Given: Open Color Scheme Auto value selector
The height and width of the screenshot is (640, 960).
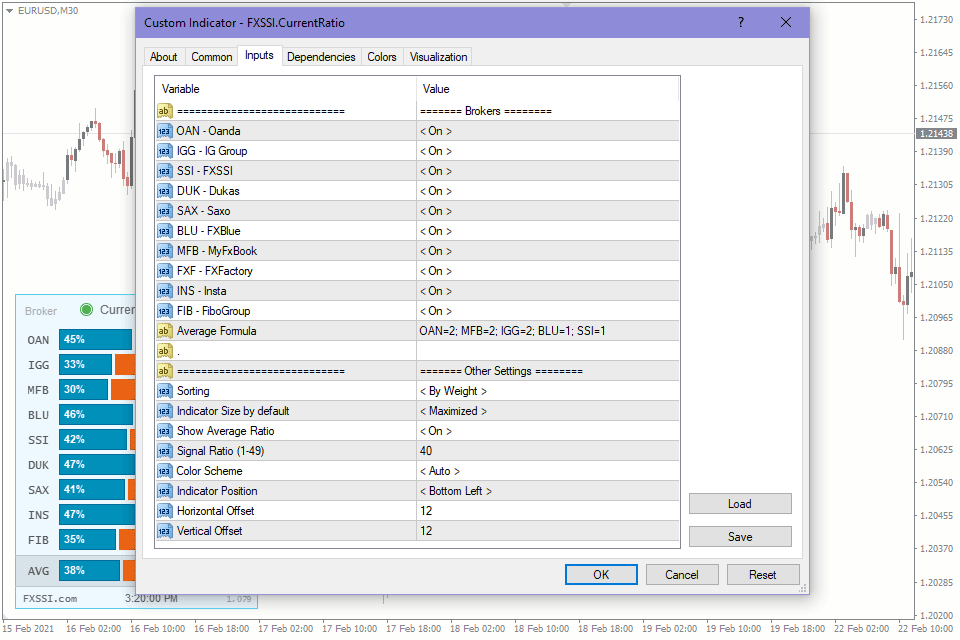Looking at the screenshot, I should pos(440,471).
